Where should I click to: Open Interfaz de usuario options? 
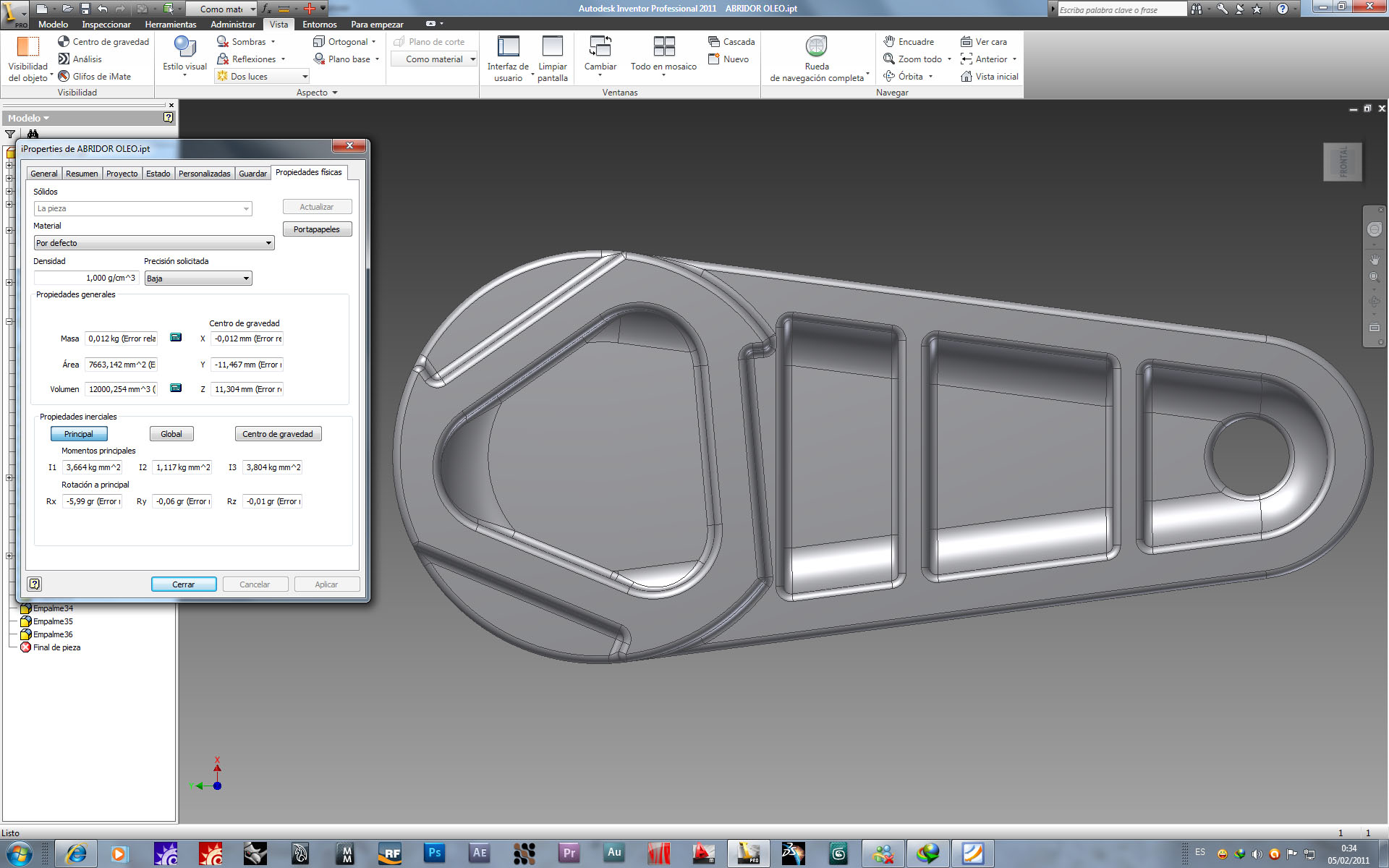coord(508,58)
